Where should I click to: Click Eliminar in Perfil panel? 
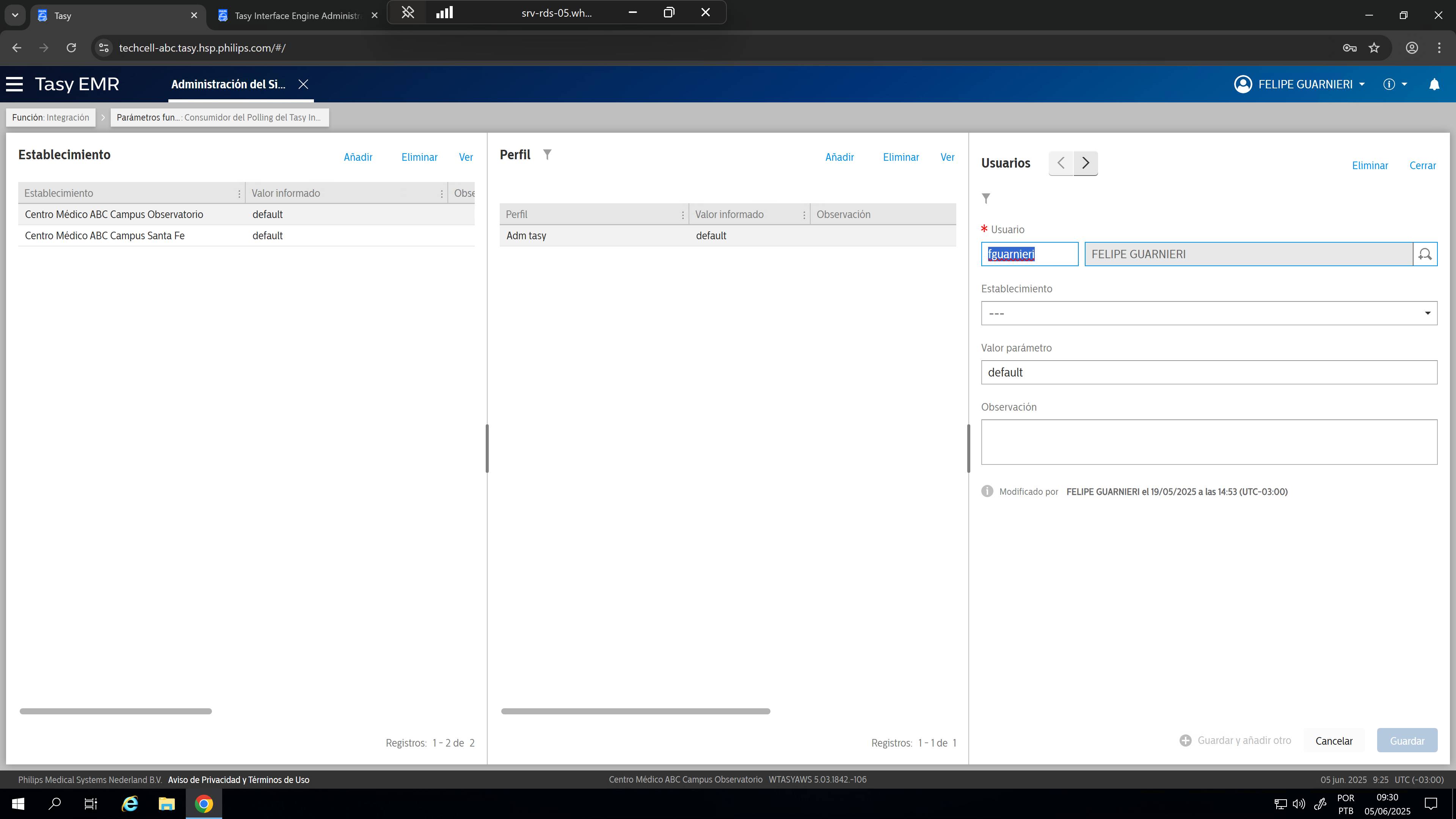pos(901,157)
